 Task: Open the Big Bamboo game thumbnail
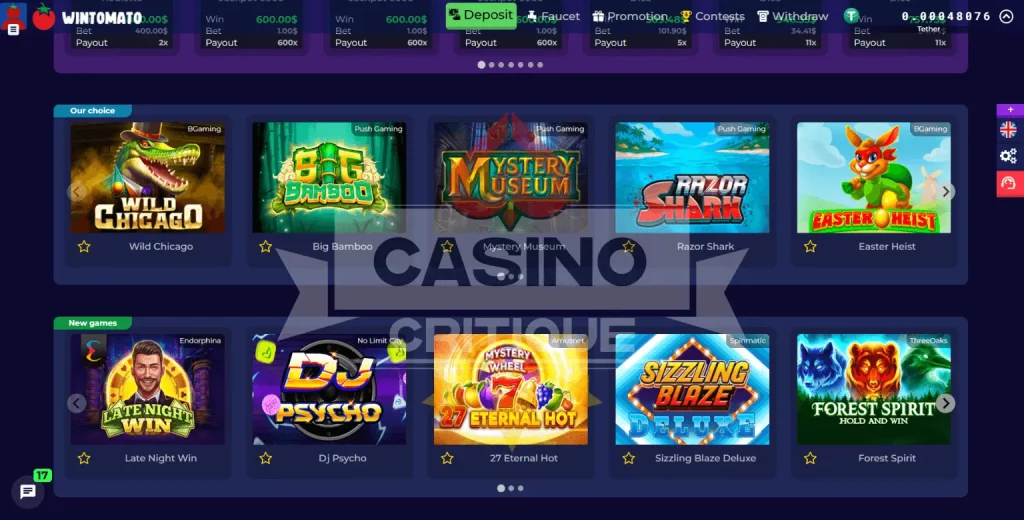click(329, 177)
